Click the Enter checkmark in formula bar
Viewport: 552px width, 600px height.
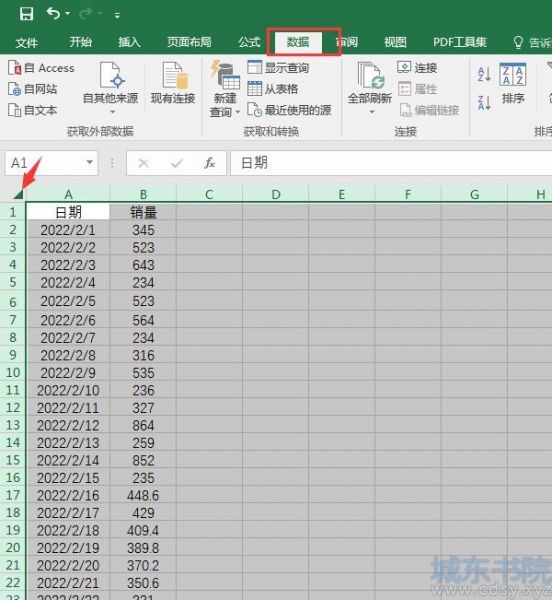click(177, 163)
